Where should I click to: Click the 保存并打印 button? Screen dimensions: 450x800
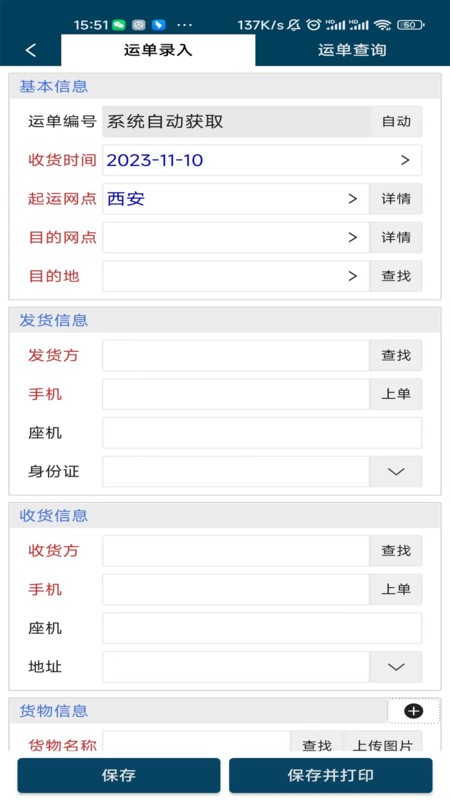tap(331, 775)
